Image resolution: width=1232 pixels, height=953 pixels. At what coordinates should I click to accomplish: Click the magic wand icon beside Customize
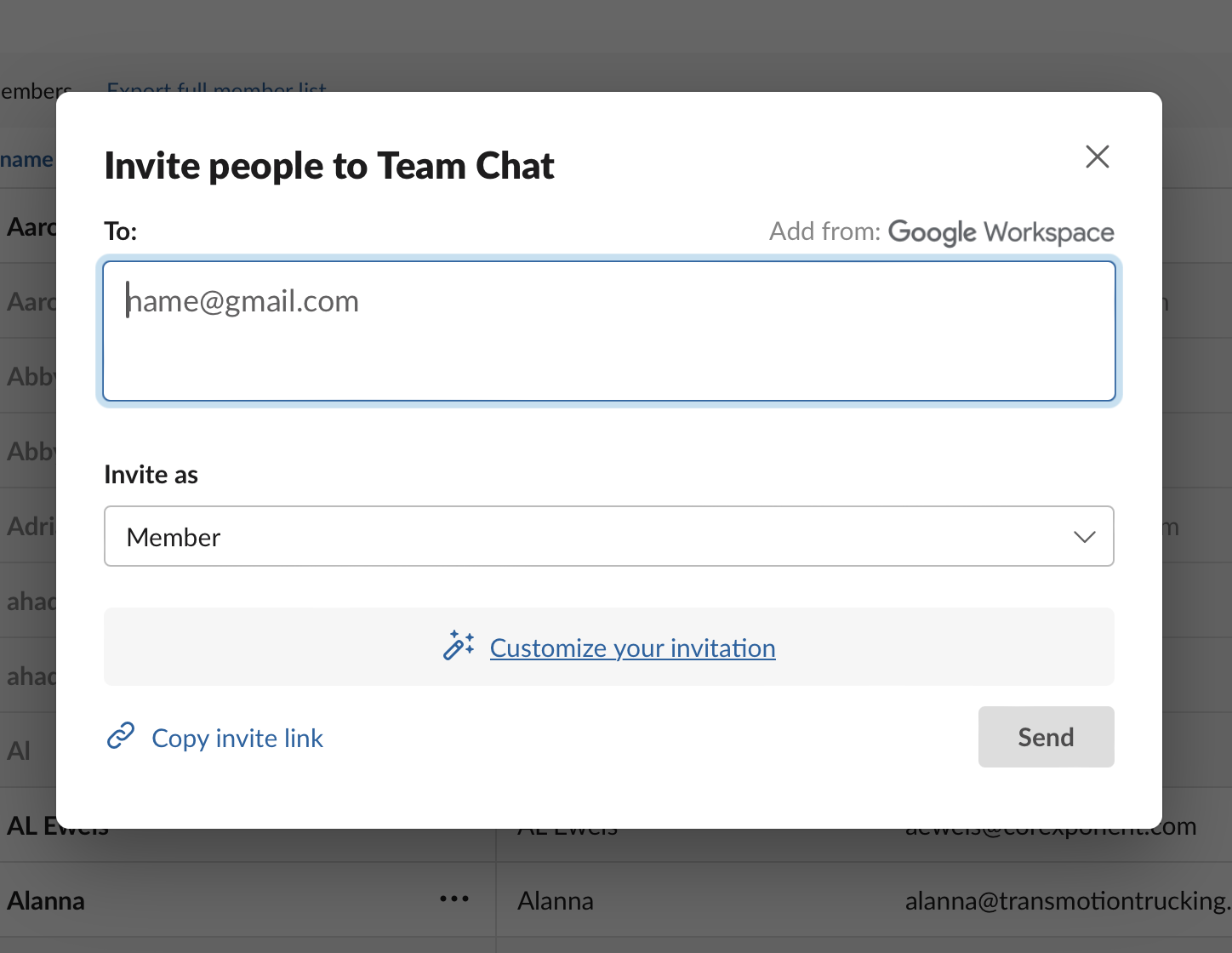pos(459,646)
